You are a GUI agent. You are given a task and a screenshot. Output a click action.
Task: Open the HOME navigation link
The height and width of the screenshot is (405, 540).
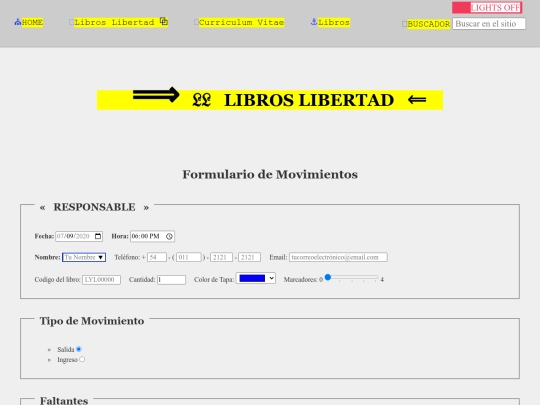[32, 22]
